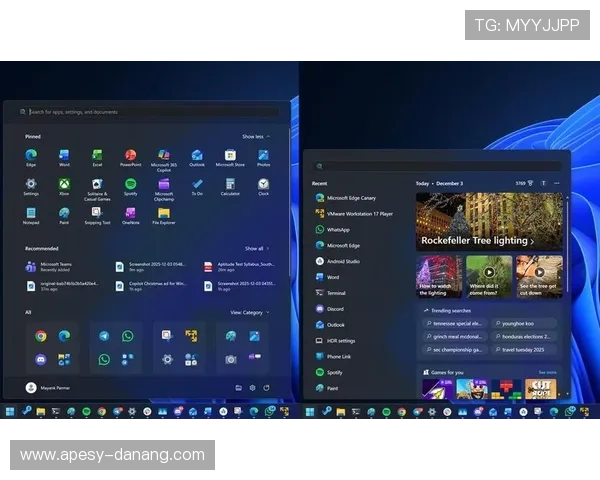The height and width of the screenshot is (480, 600).
Task: Open File Explorer pinned icon
Action: pyautogui.click(x=163, y=214)
